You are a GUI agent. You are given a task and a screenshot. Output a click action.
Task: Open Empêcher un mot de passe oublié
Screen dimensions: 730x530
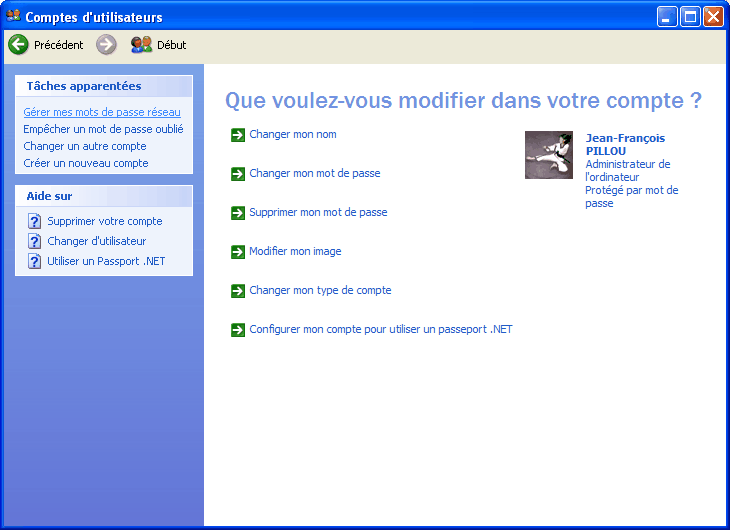pyautogui.click(x=103, y=129)
